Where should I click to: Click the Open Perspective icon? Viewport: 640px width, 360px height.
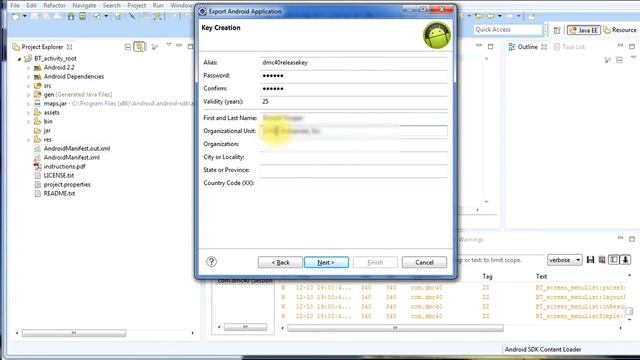(557, 30)
